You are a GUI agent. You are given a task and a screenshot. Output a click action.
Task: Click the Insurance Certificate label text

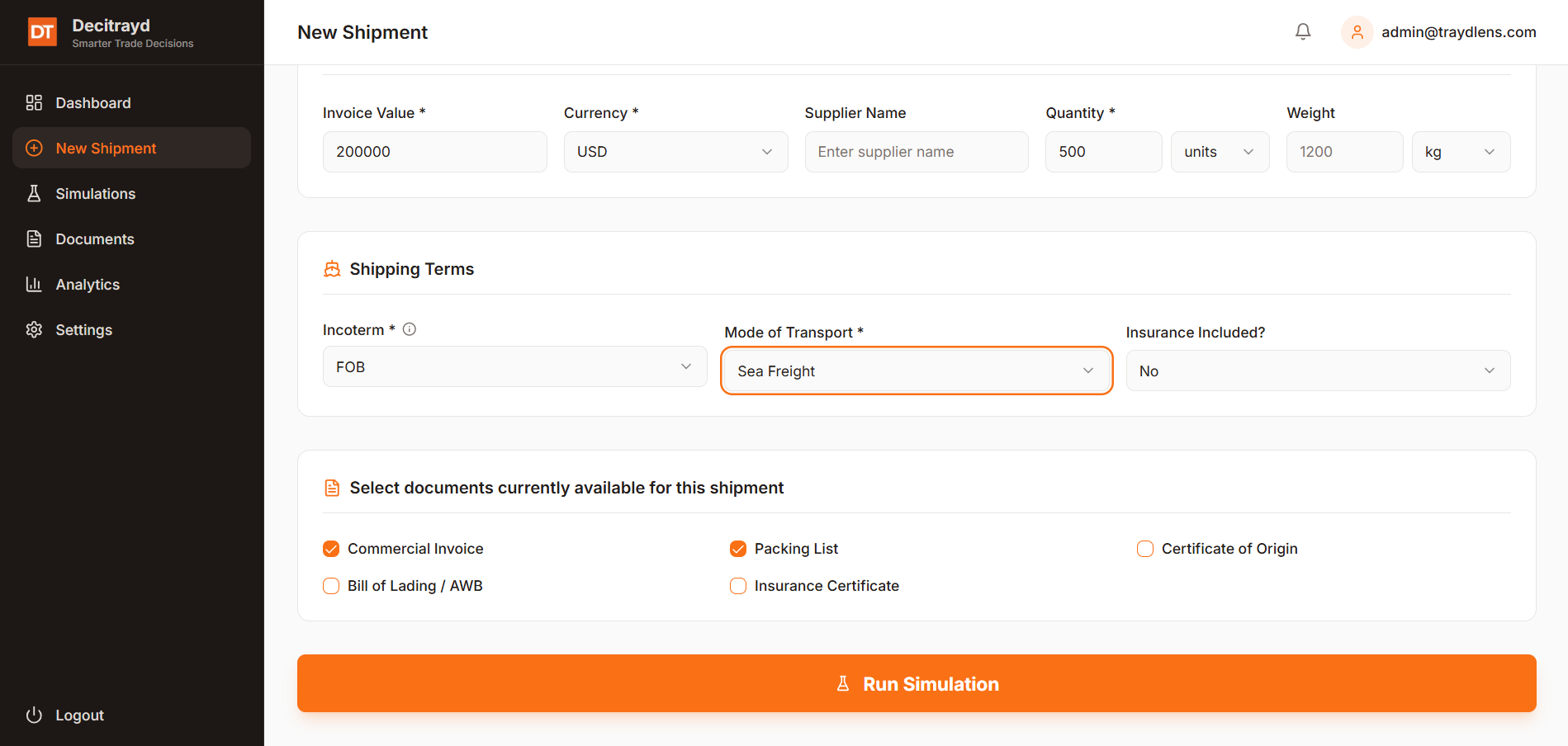(x=827, y=586)
